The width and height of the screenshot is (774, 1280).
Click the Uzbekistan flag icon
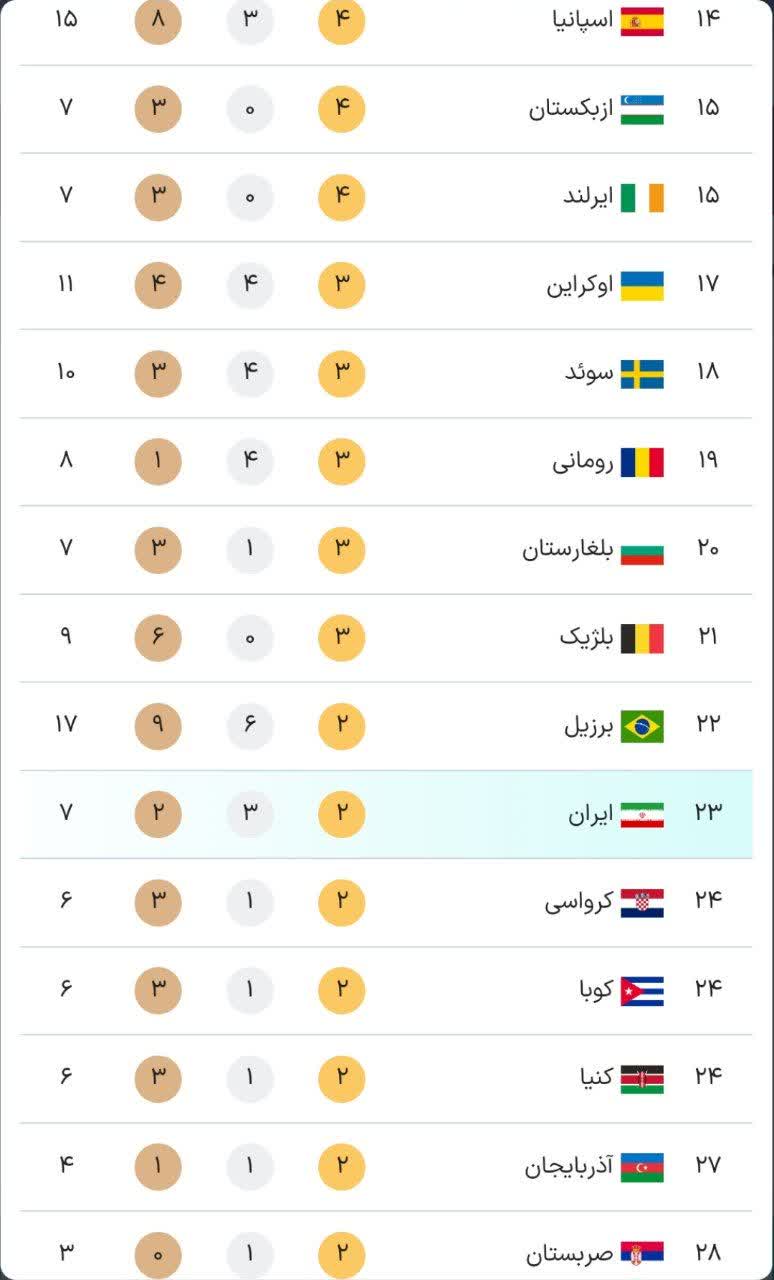(x=642, y=109)
